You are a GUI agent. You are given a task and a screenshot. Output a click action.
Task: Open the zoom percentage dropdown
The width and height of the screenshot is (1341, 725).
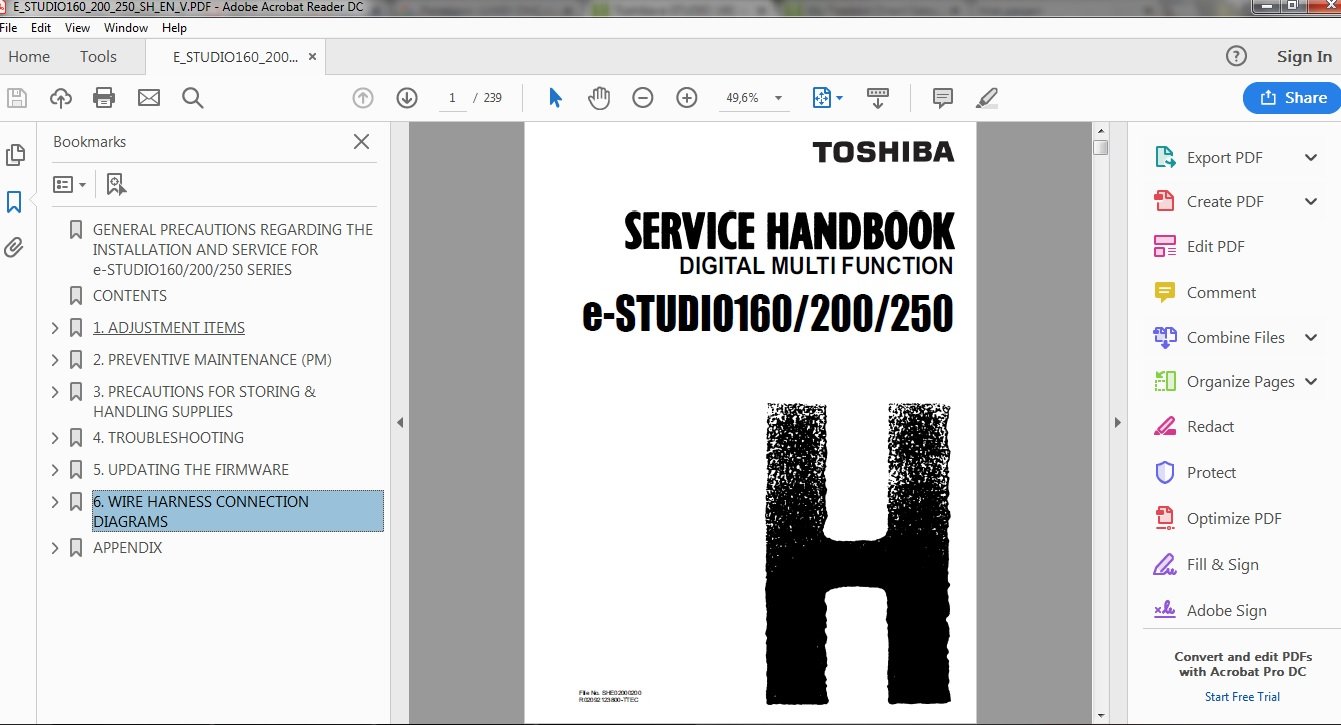click(778, 98)
